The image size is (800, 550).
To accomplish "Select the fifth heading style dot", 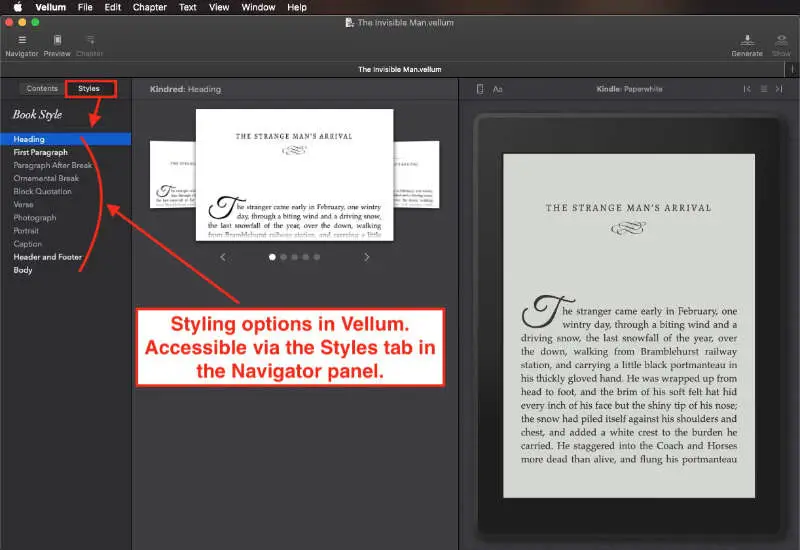I will tap(317, 257).
